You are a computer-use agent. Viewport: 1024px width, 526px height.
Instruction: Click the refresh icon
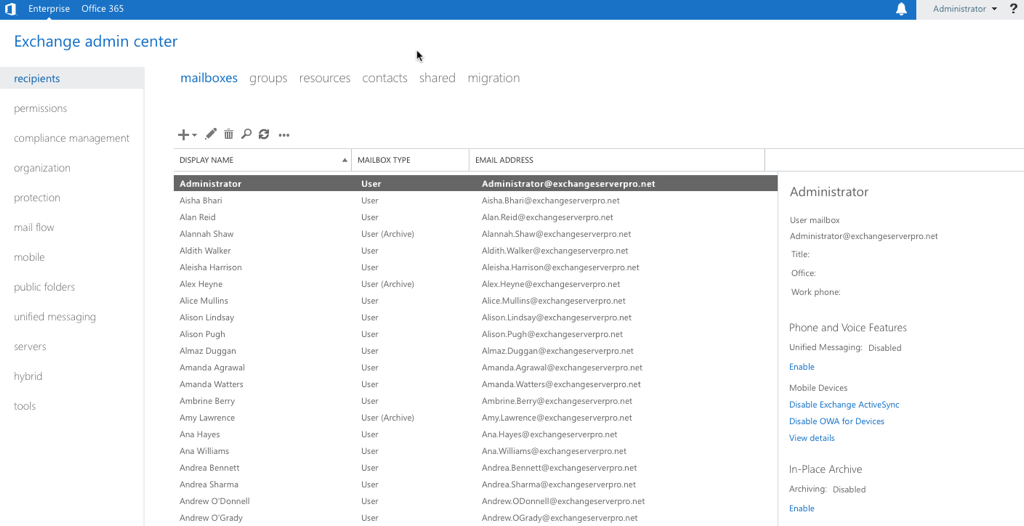[264, 134]
